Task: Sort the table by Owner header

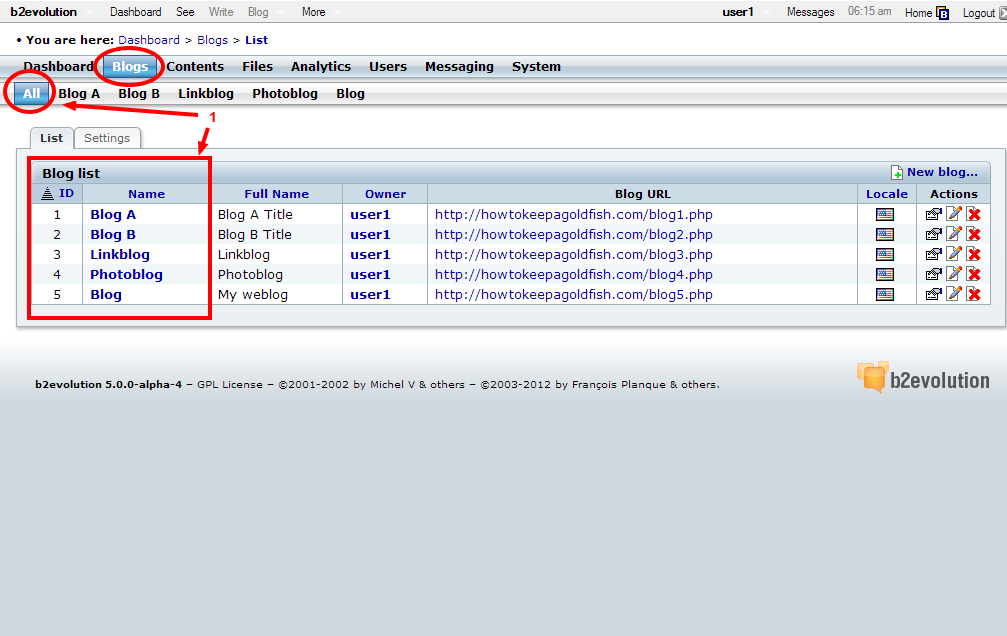Action: pyautogui.click(x=385, y=194)
